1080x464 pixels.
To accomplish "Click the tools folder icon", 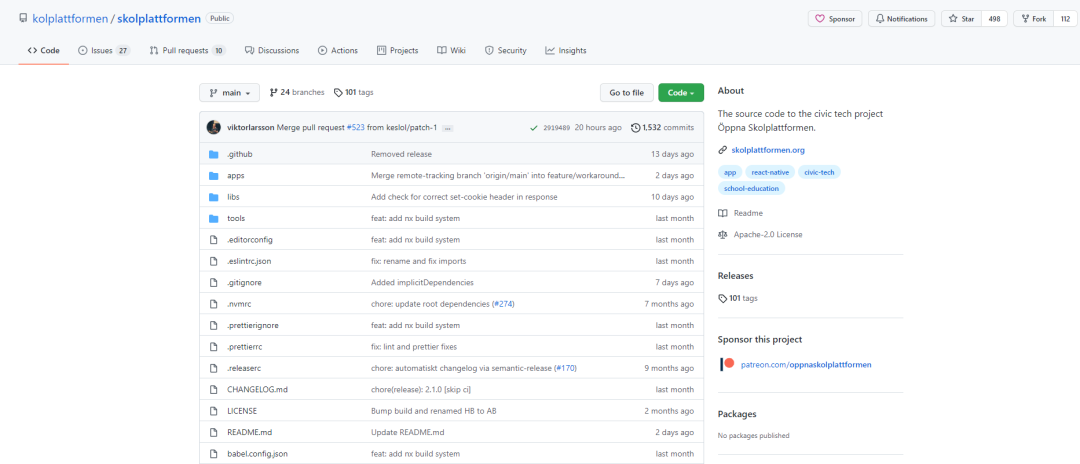I will pos(214,218).
